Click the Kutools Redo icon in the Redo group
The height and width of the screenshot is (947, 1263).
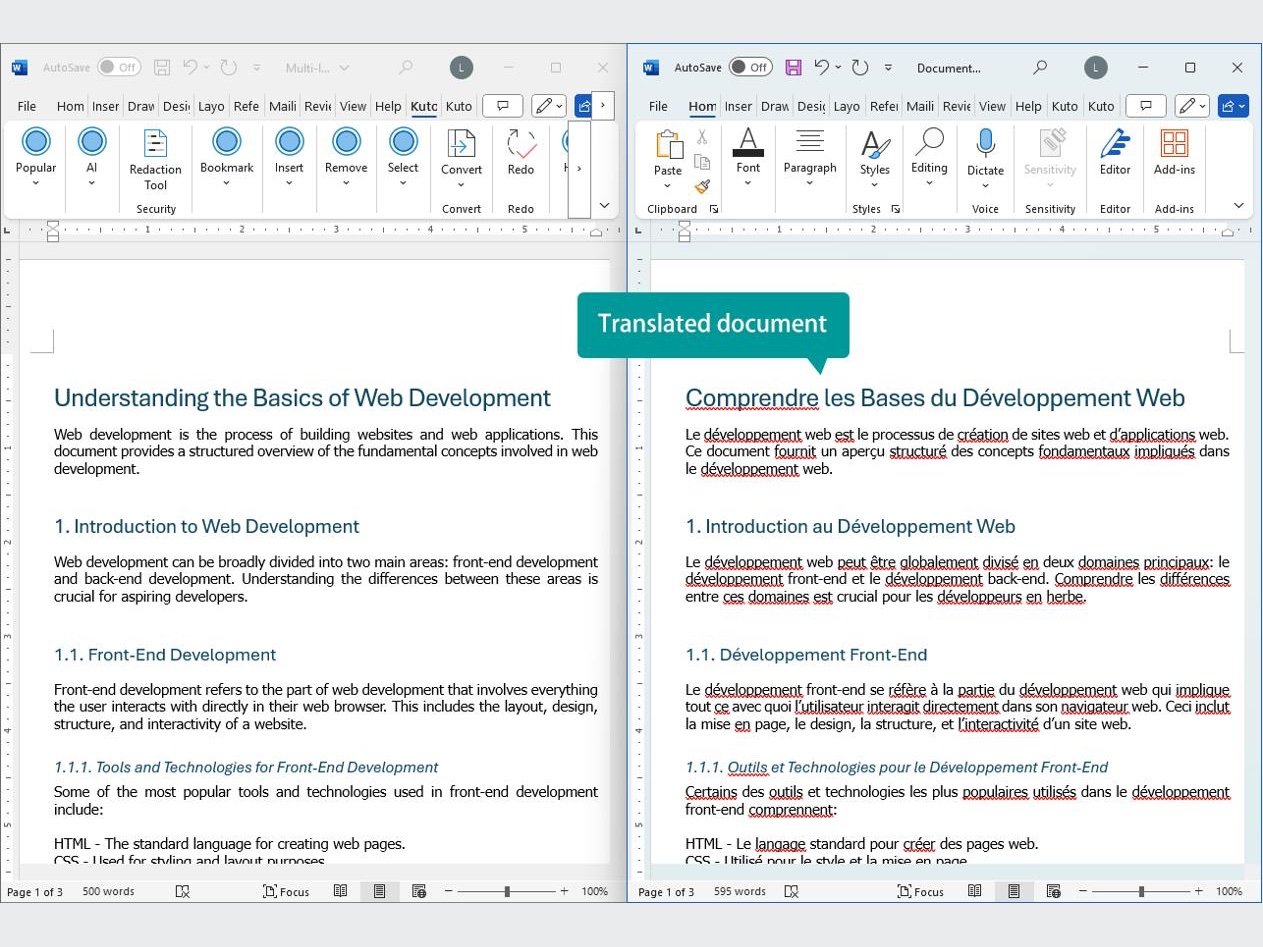click(x=521, y=143)
